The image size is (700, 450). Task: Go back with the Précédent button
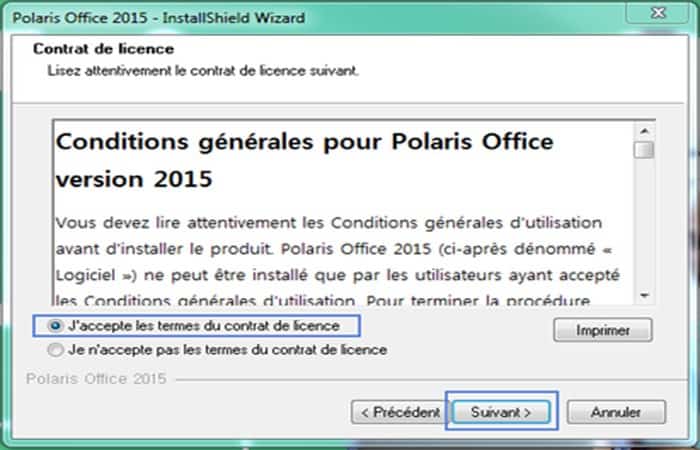pyautogui.click(x=397, y=411)
